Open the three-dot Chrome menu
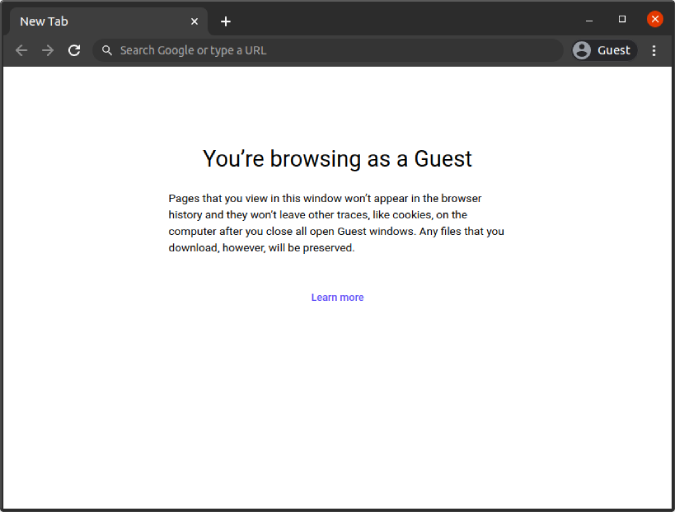 coord(653,50)
